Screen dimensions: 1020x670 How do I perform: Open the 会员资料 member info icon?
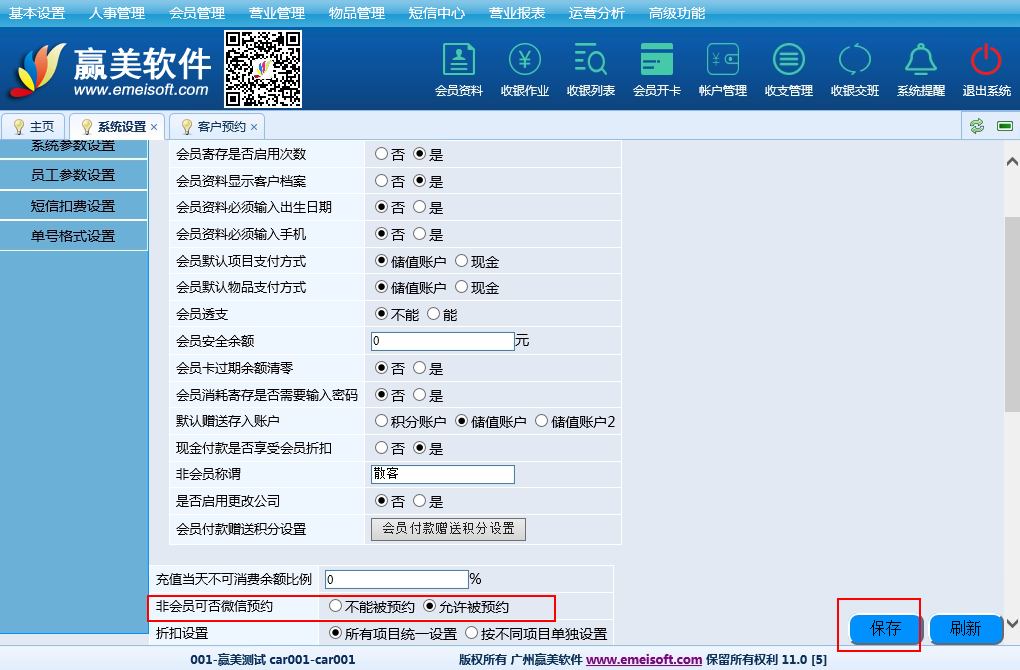tap(459, 69)
